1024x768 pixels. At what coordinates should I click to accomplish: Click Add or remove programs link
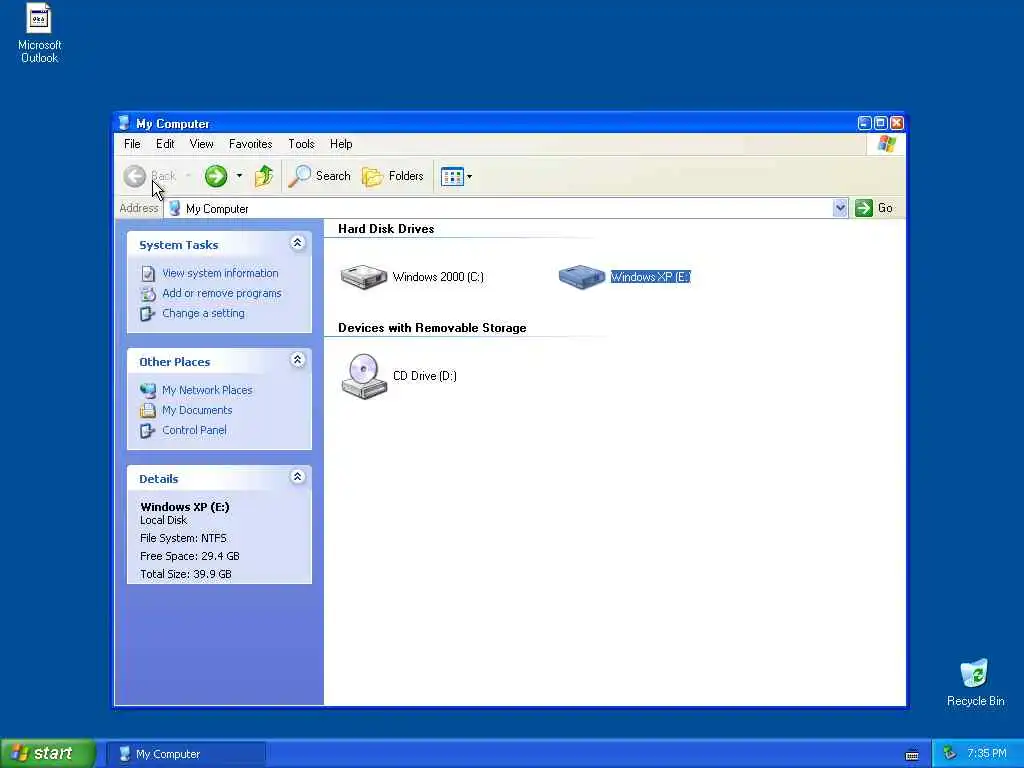[x=221, y=293]
